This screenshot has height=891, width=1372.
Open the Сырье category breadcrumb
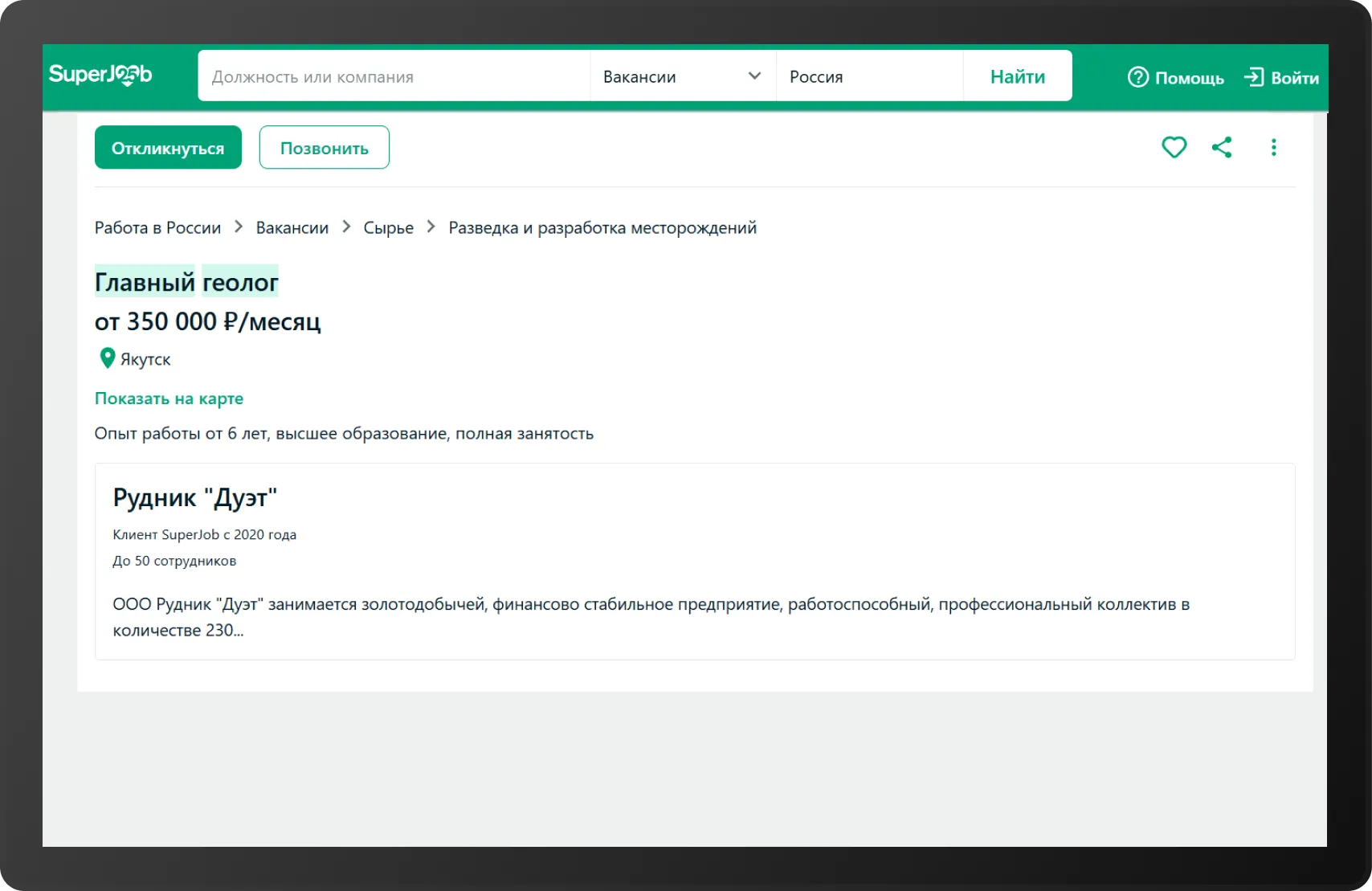point(388,228)
